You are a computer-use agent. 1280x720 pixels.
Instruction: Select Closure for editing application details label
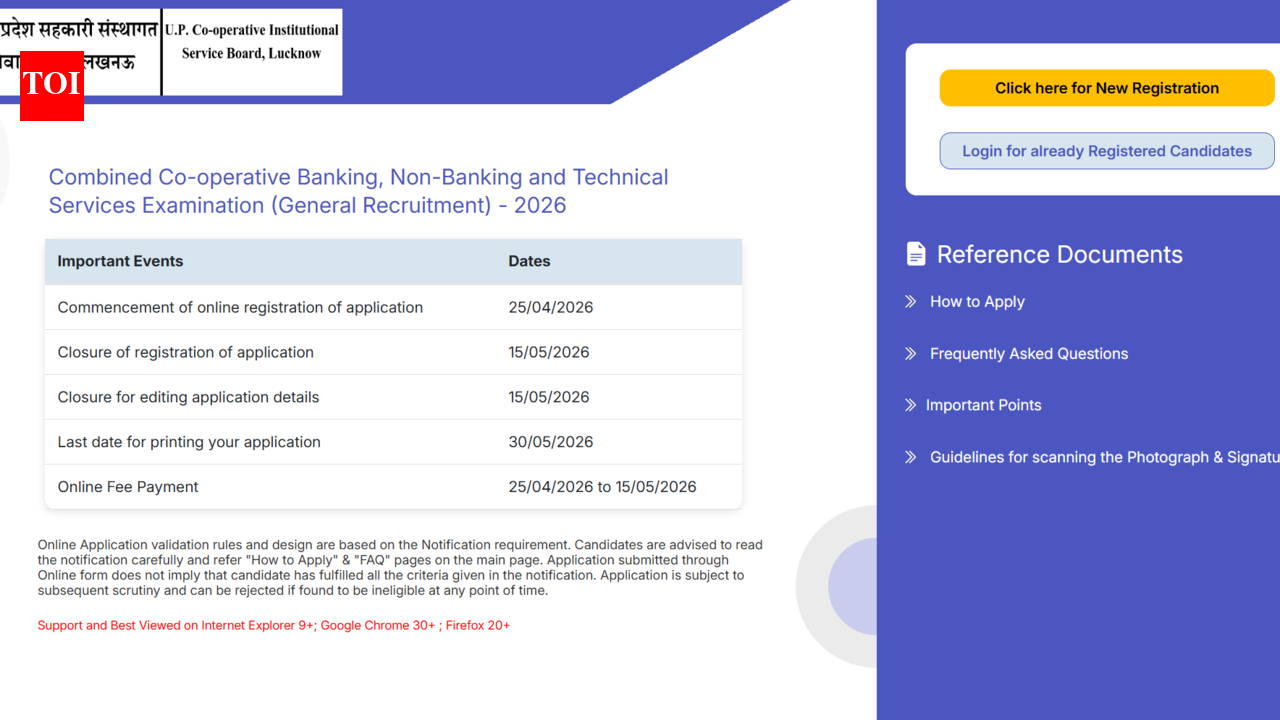point(188,397)
